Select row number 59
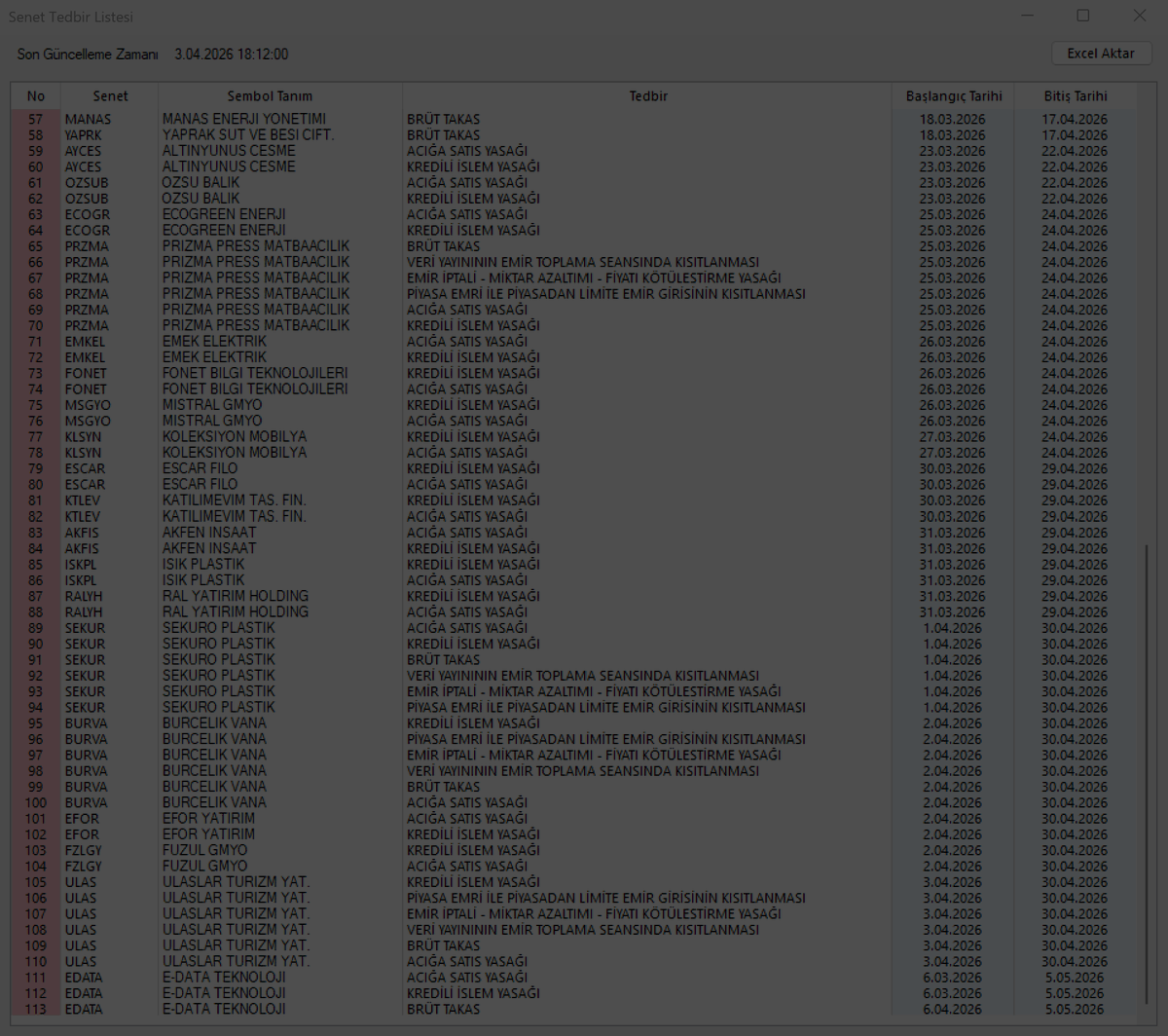This screenshot has height=1036, width=1168. (36, 151)
